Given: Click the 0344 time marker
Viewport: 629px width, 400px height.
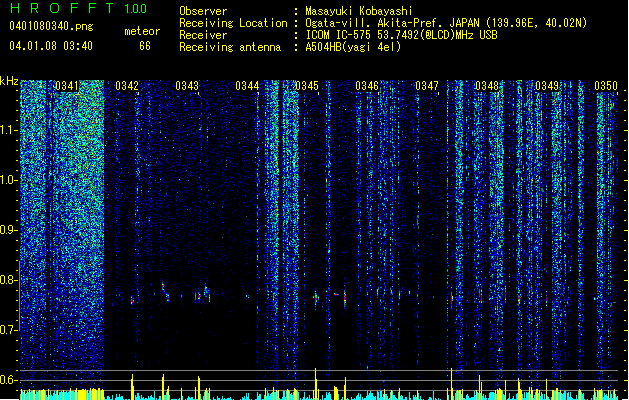Looking at the screenshot, I should pos(247,86).
